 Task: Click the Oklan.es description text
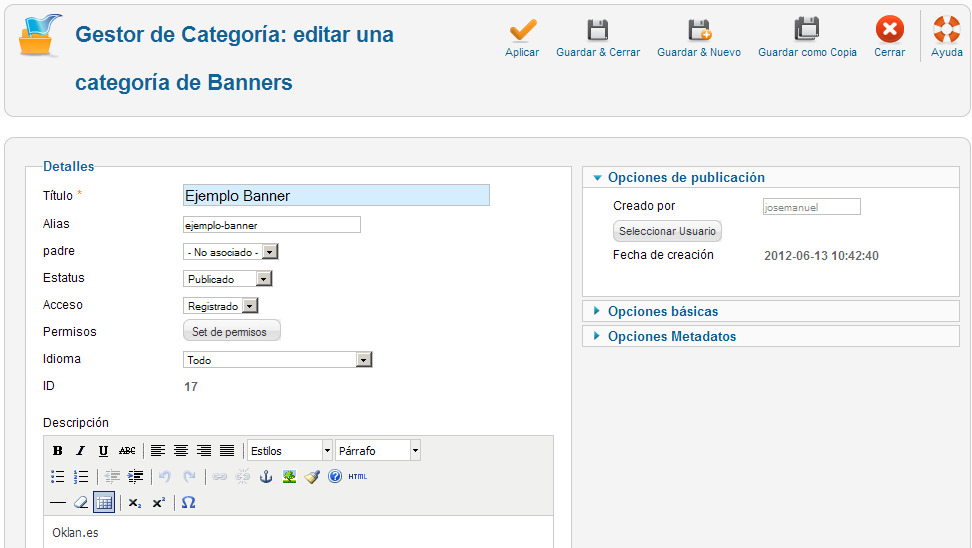coord(75,533)
